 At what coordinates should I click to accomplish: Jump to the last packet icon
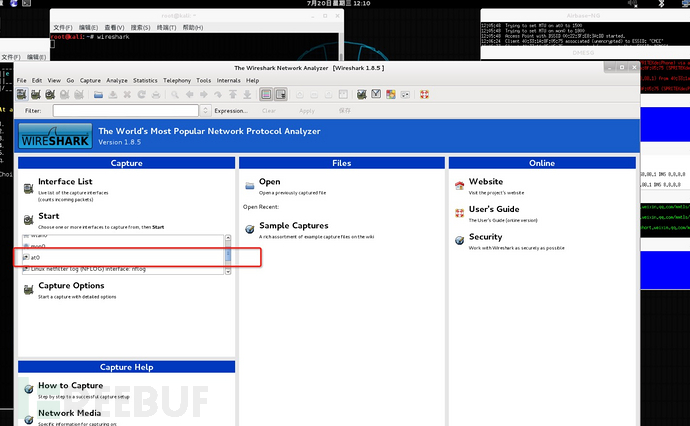[247, 95]
